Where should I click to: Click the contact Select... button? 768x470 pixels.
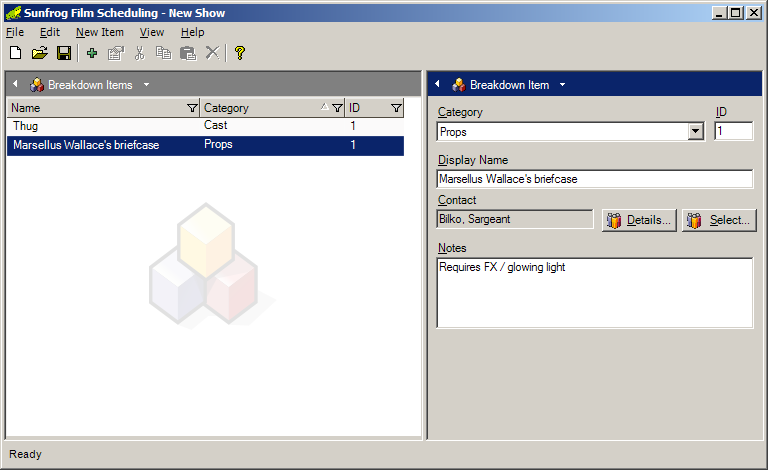coord(719,220)
